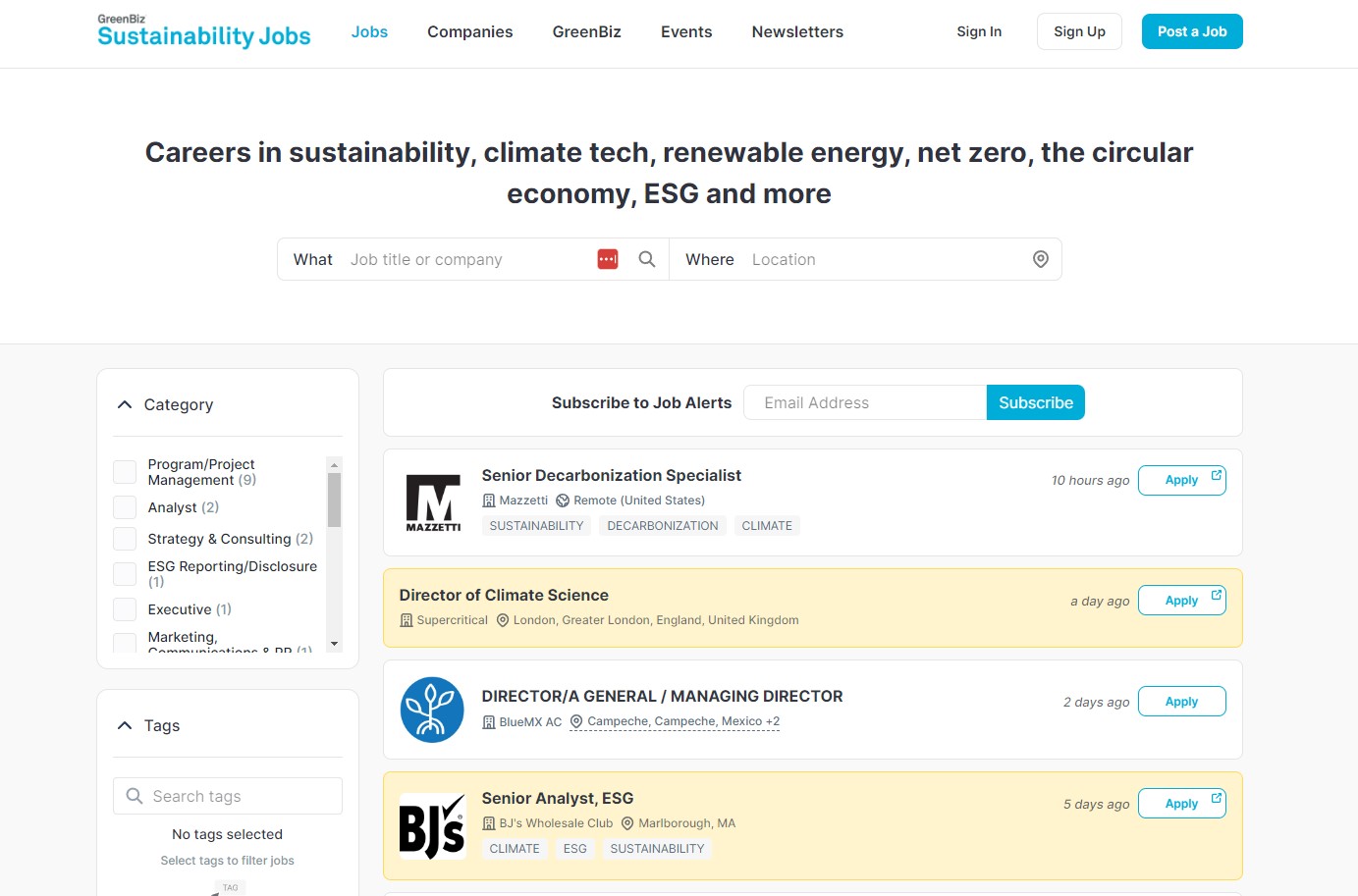Check the ESG Reporting/Disclosure checkbox

[125, 574]
